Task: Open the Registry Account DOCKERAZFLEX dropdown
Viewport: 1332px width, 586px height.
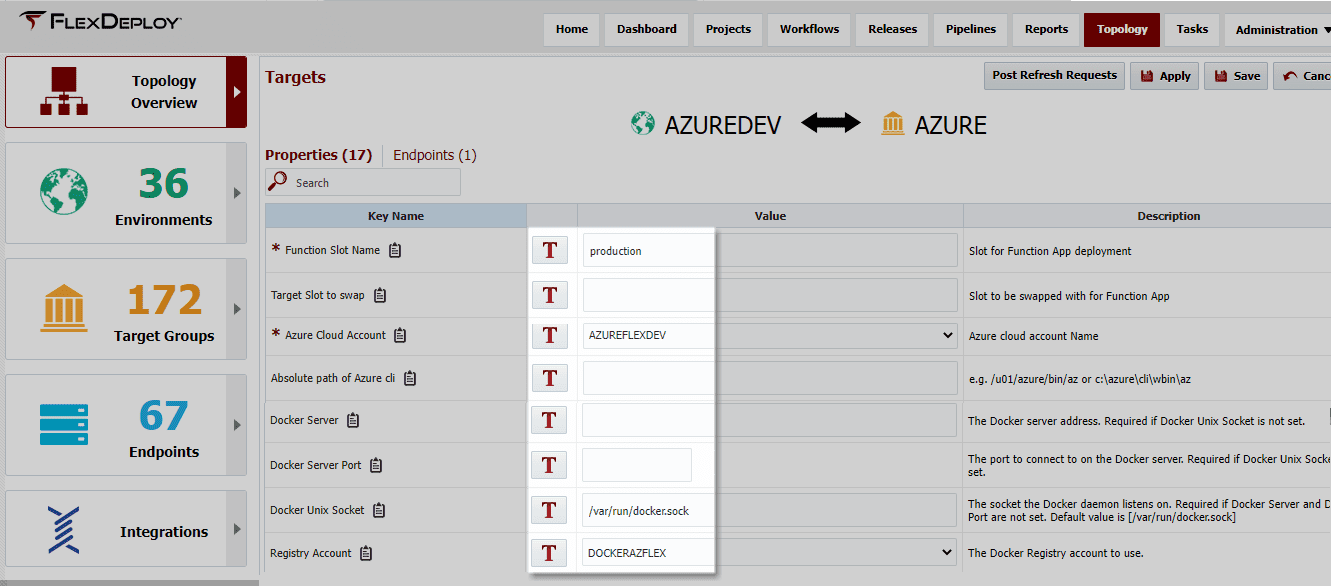Action: click(x=770, y=552)
